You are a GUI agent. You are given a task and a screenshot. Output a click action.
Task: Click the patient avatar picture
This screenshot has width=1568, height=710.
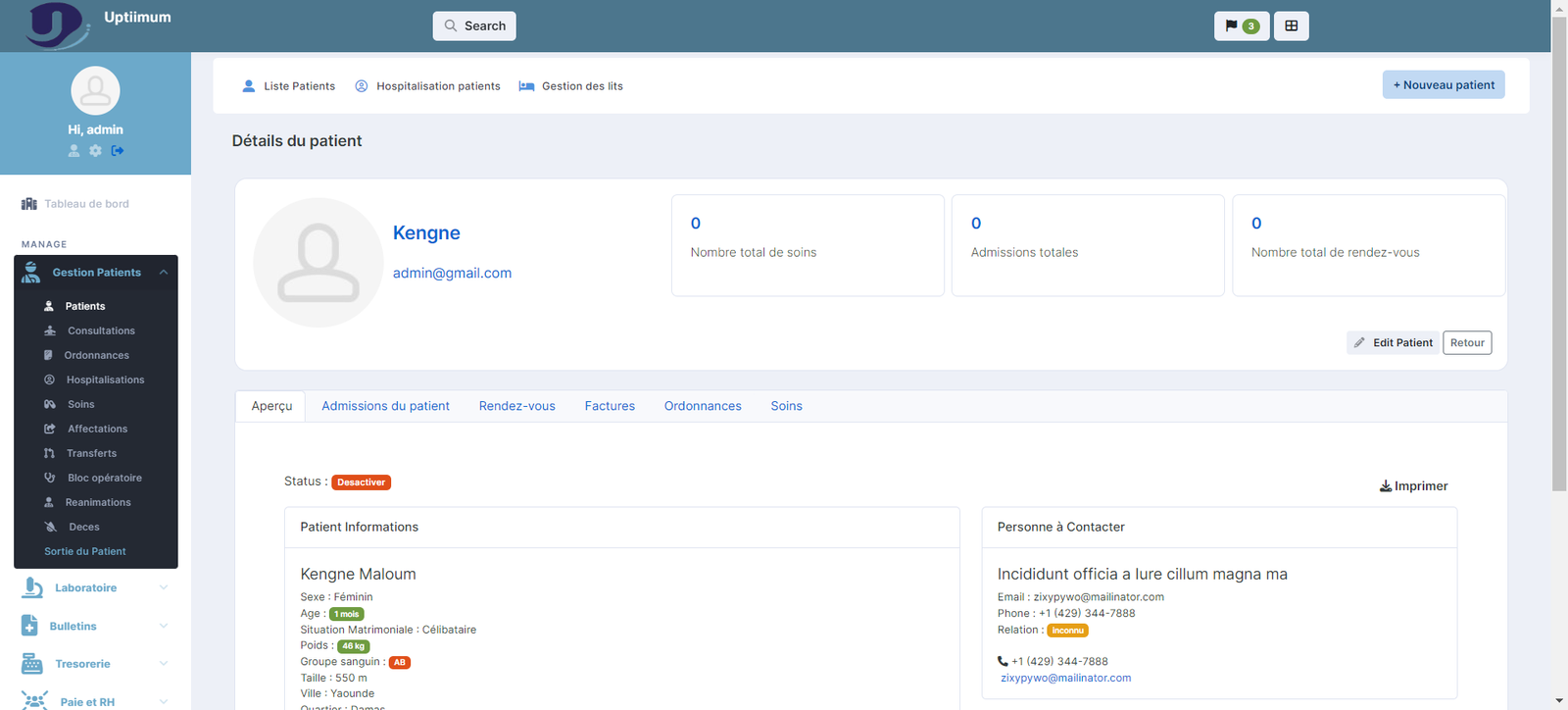318,263
